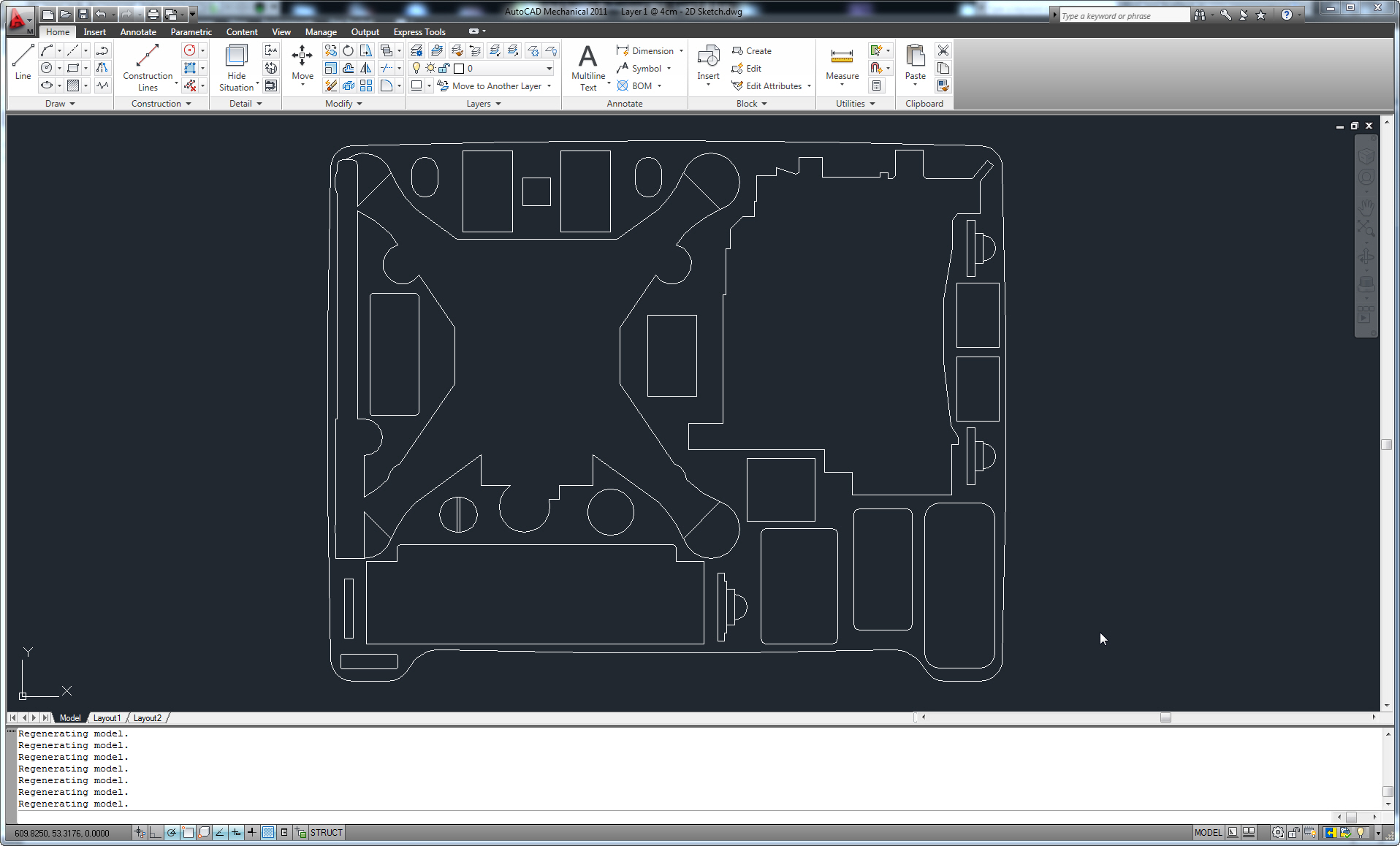Open the Hide Situation tool
The height and width of the screenshot is (846, 1400).
click(236, 66)
